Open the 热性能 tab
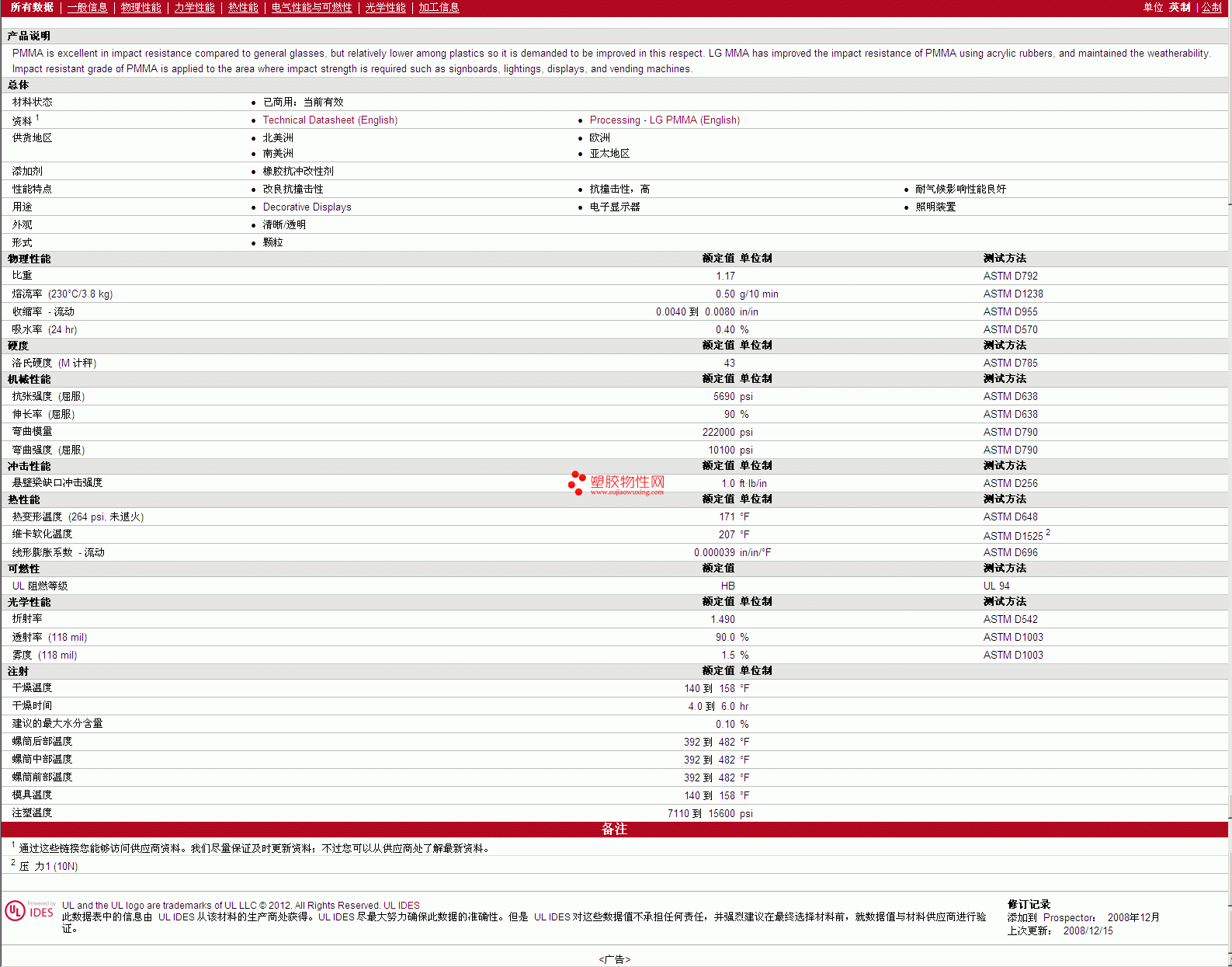This screenshot has width=1232, height=967. 243,8
